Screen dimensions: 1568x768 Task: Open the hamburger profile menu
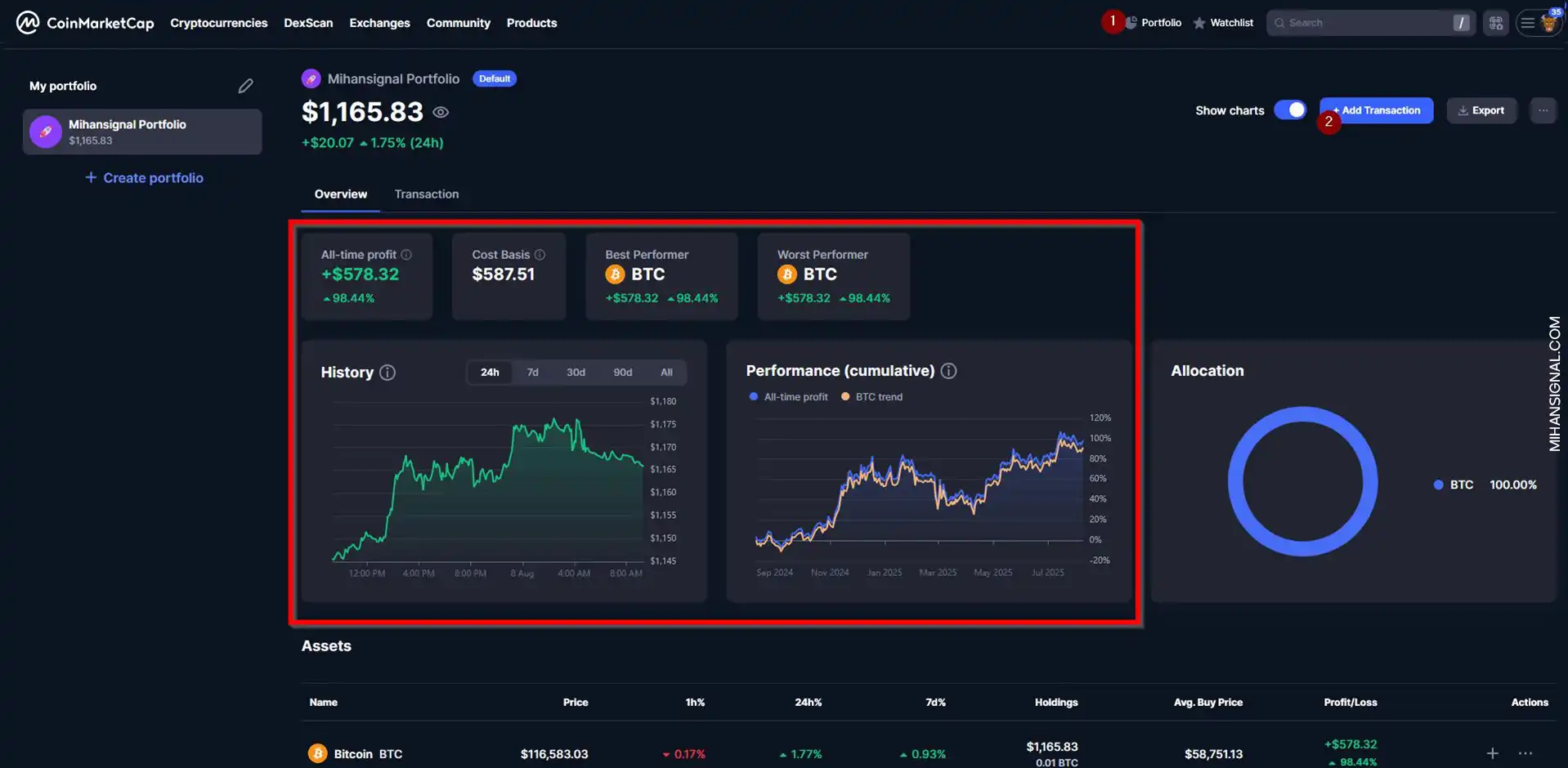(x=1527, y=23)
